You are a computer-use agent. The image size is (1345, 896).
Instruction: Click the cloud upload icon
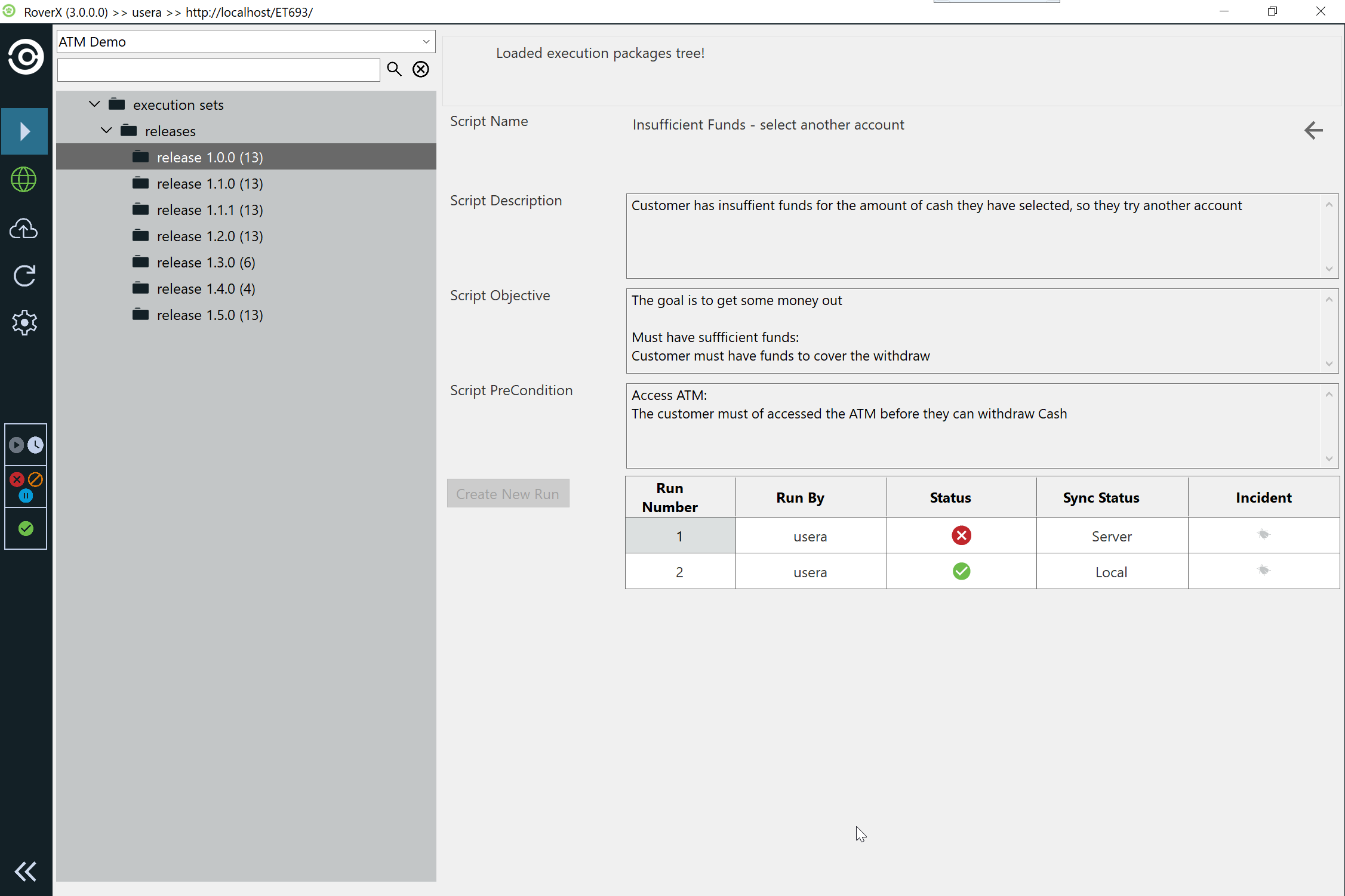click(x=24, y=229)
